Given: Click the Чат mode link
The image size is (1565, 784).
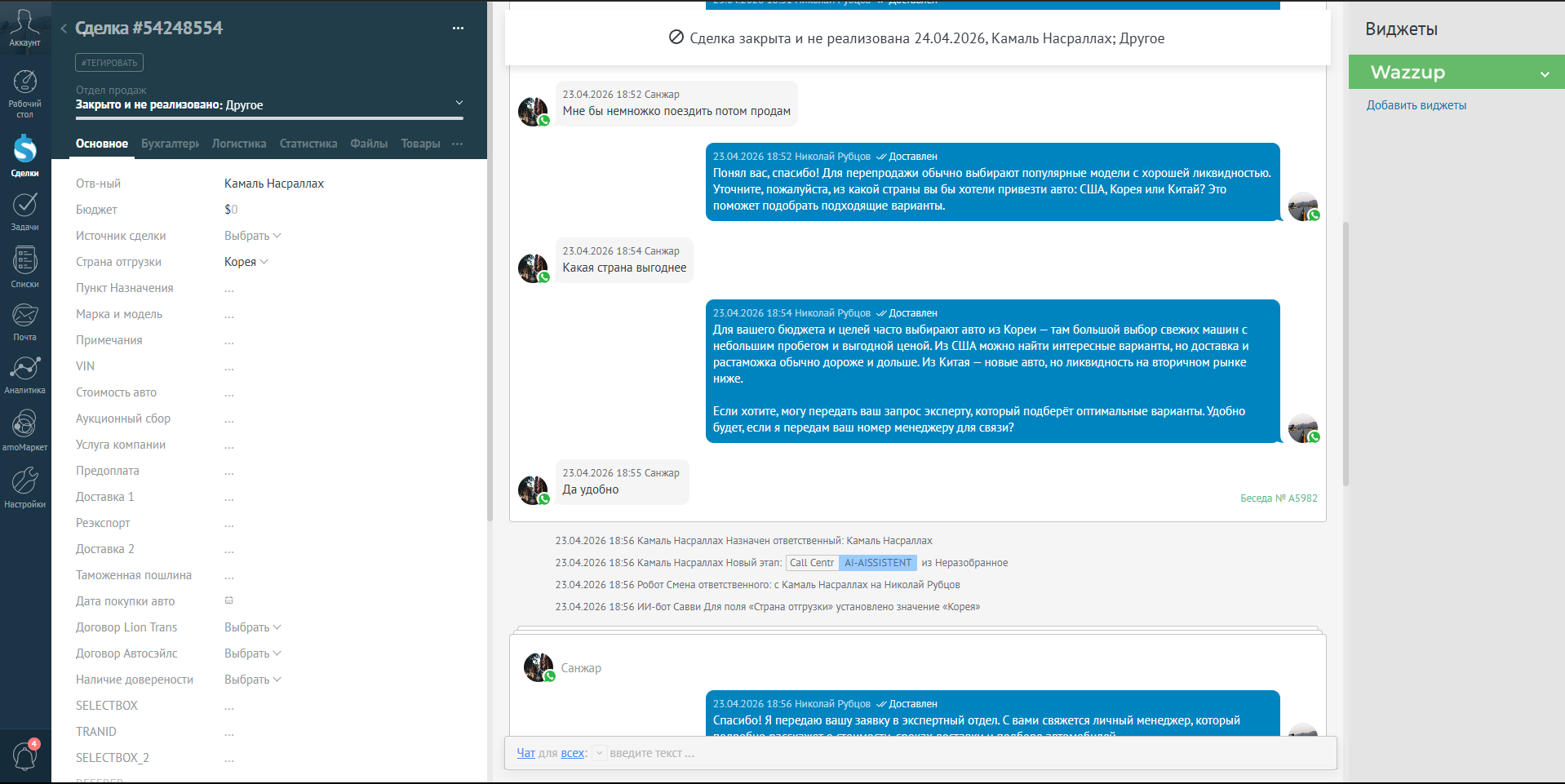Looking at the screenshot, I should pyautogui.click(x=525, y=753).
